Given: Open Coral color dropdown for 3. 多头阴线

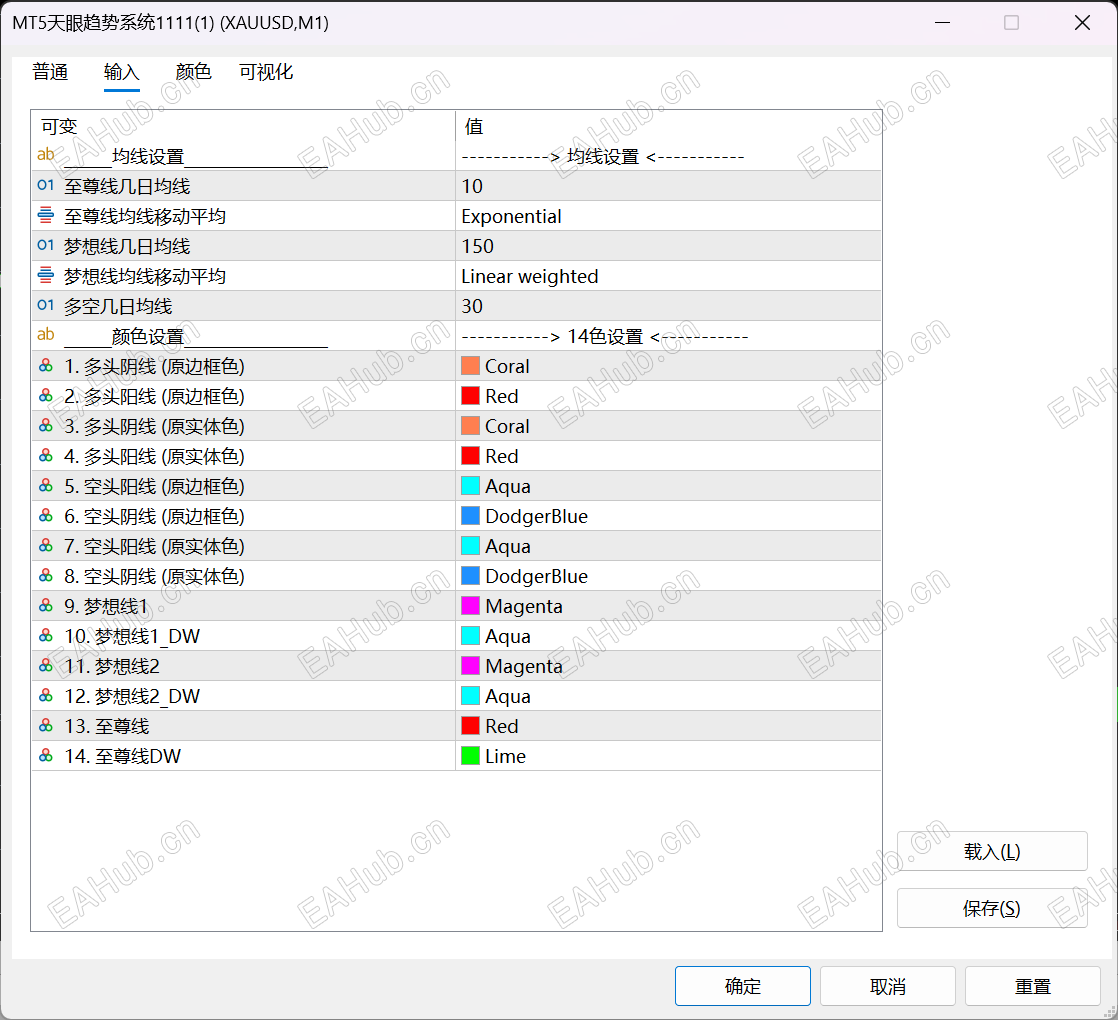Looking at the screenshot, I should click(668, 426).
